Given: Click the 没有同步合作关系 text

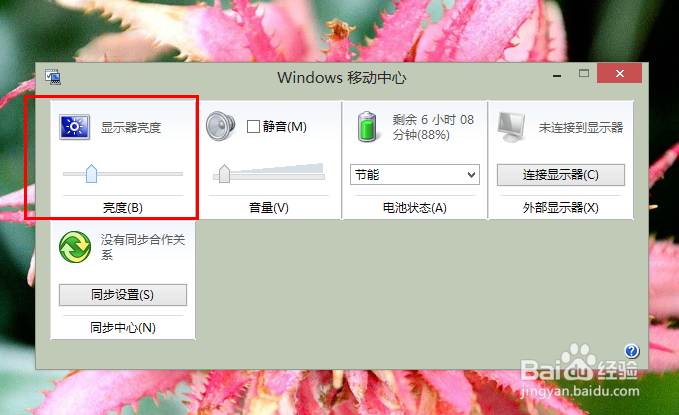Looking at the screenshot, I should click(143, 247).
